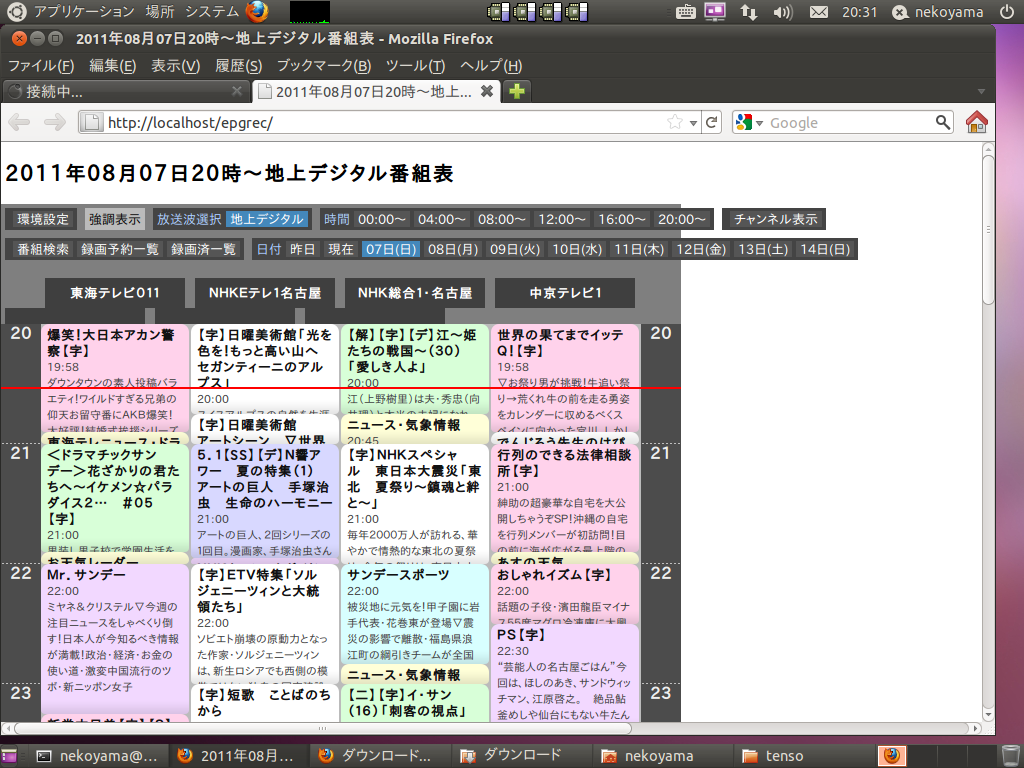Expand the list all tabs arrow

pos(981,91)
